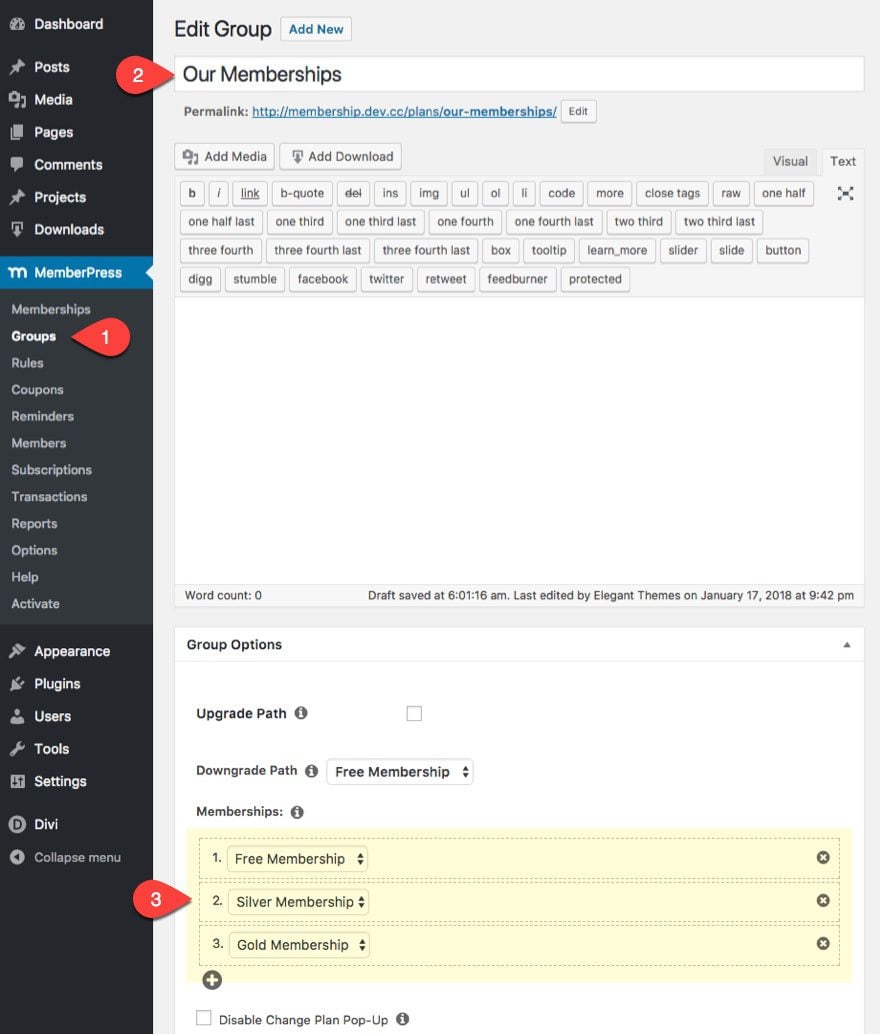Open Downgrade Path info tooltip icon
Viewport: 880px width, 1034px height.
pos(312,771)
